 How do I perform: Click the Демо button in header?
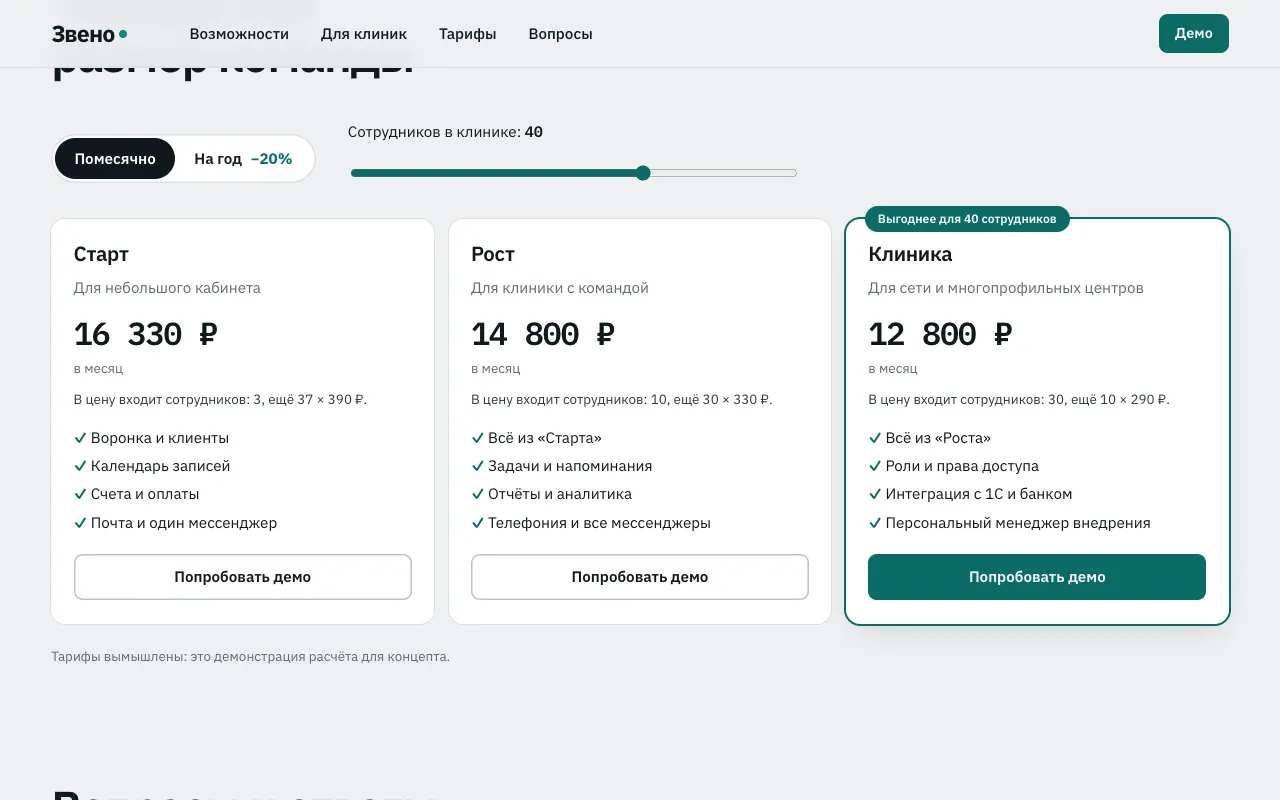coord(1194,33)
